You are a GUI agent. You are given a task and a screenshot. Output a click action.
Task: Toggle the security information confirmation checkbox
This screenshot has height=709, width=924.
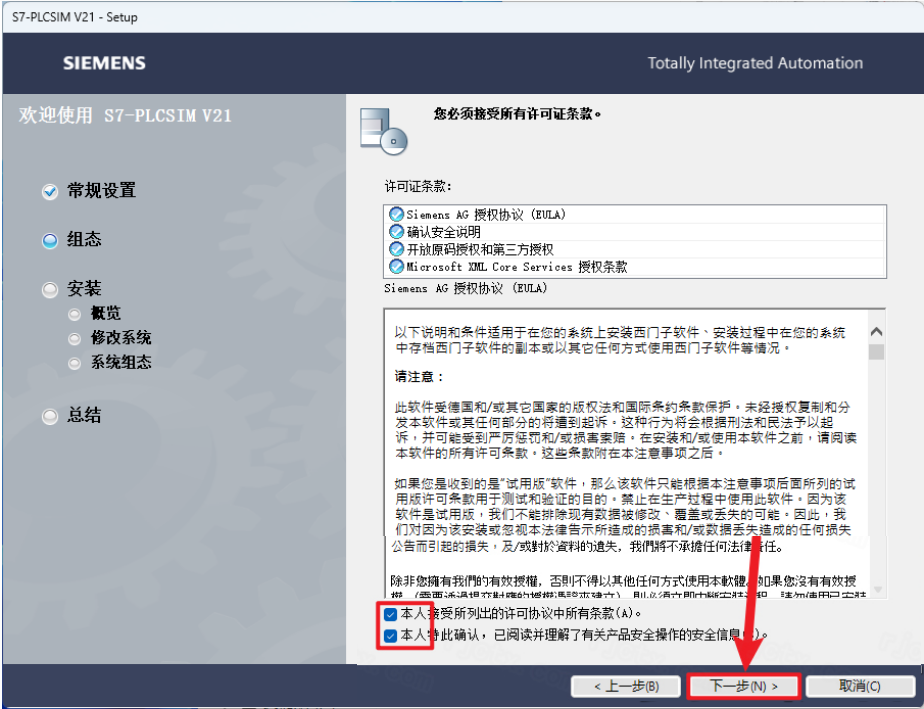pos(390,636)
